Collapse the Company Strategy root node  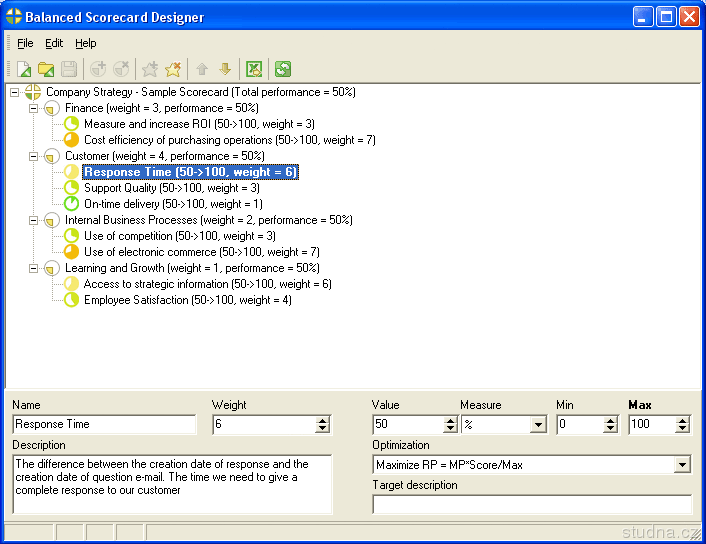[x=14, y=92]
